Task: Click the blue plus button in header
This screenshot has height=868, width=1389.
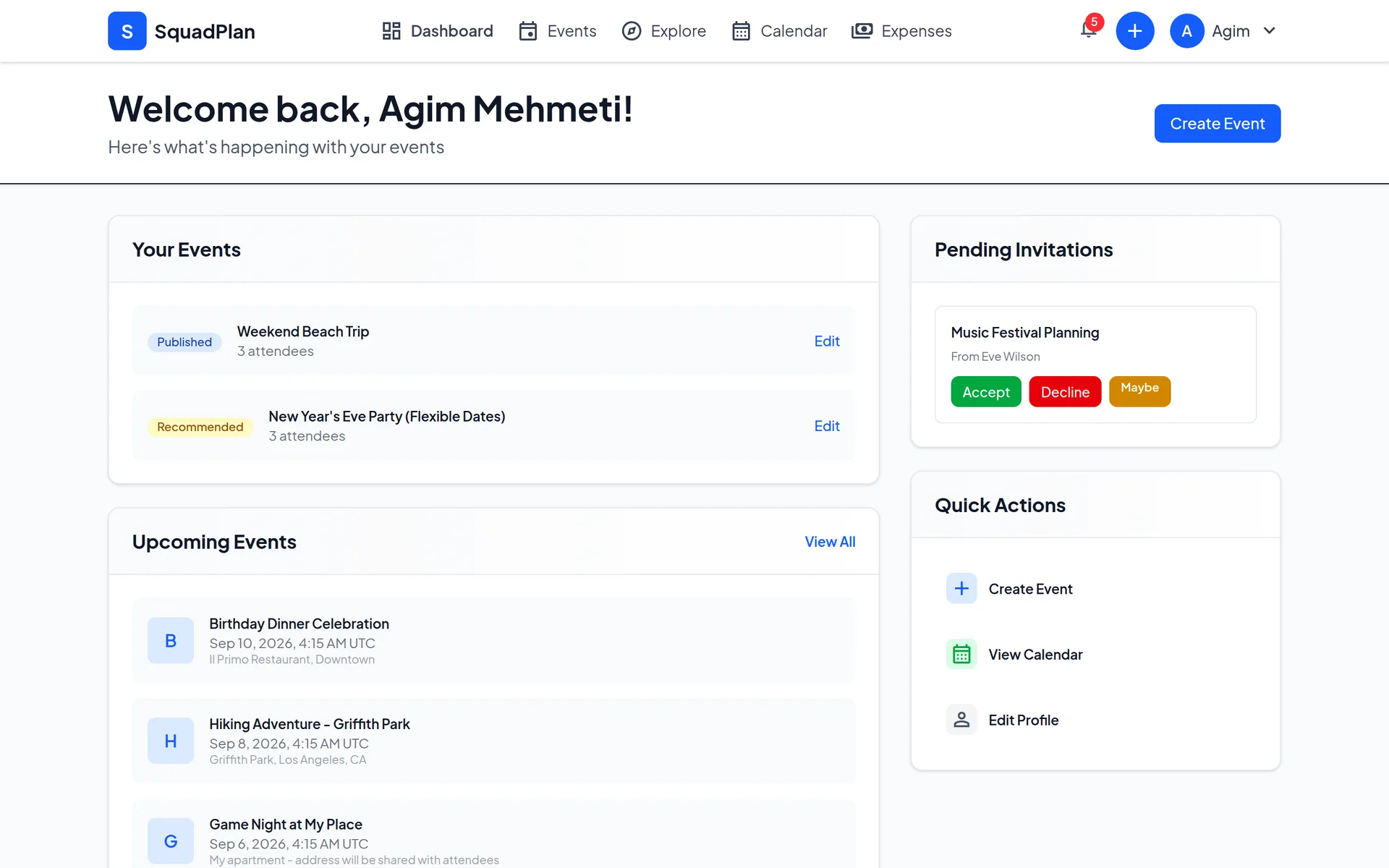Action: 1135,31
